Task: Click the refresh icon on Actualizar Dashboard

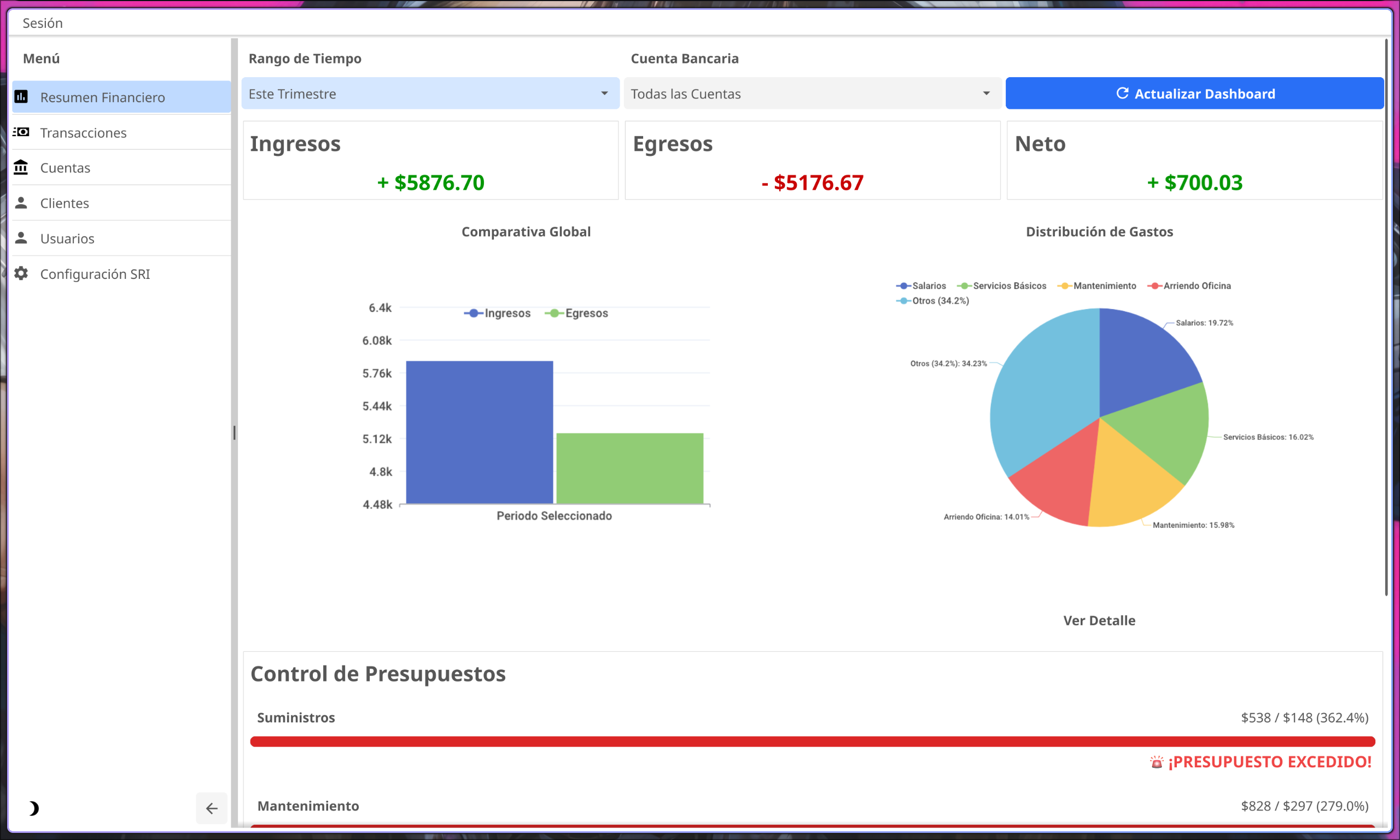Action: pos(1123,94)
